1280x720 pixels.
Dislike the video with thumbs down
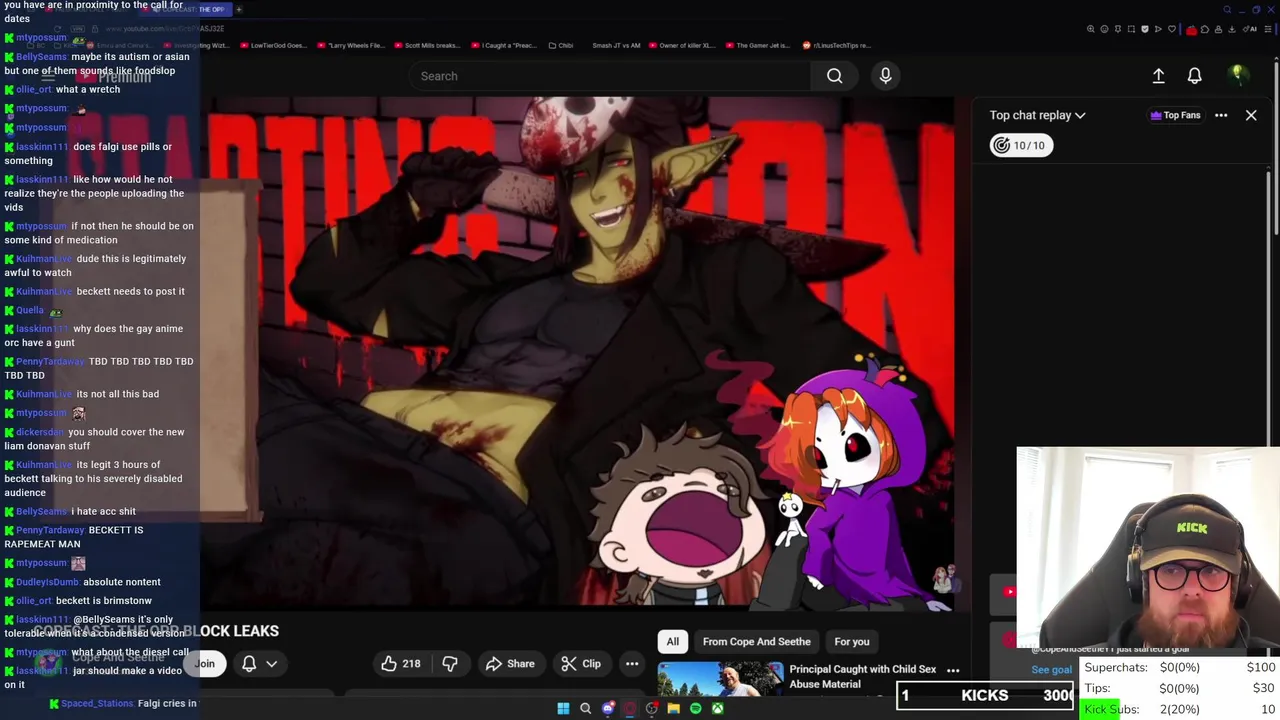[x=450, y=663]
